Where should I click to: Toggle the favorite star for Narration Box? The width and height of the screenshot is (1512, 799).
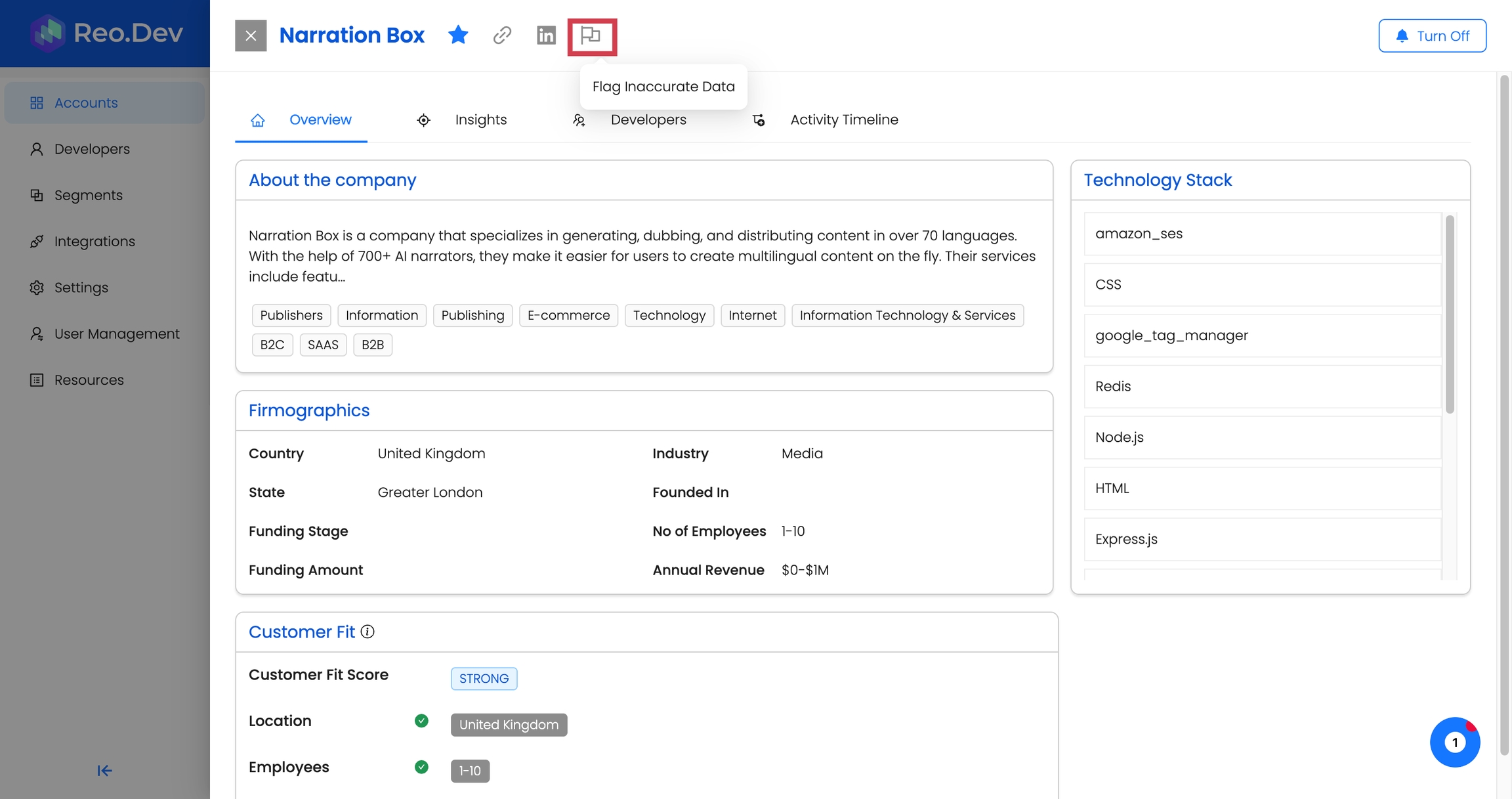(x=458, y=35)
